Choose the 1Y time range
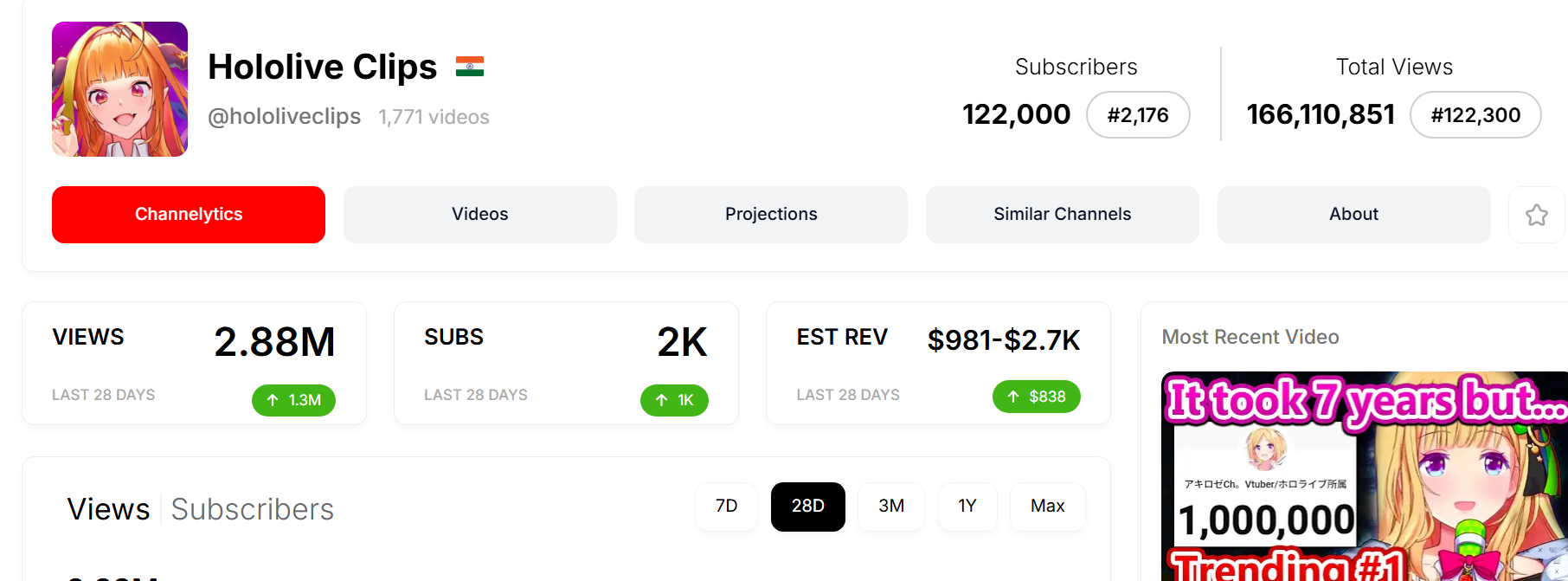Viewport: 1568px width, 581px height. click(967, 507)
